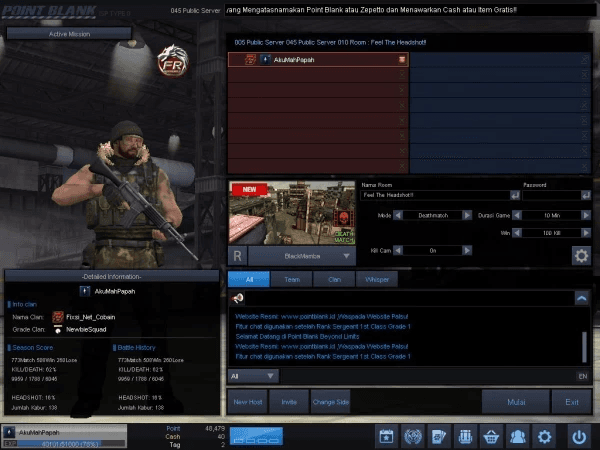600x450 pixels.
Task: Click player rank icon in bottom-left bar
Action: pos(9,432)
